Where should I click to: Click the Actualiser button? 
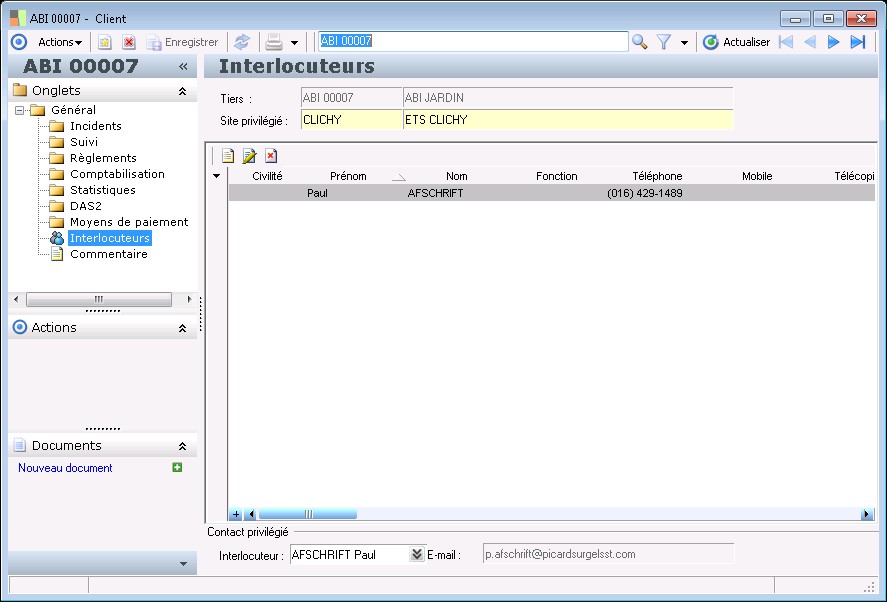(736, 42)
